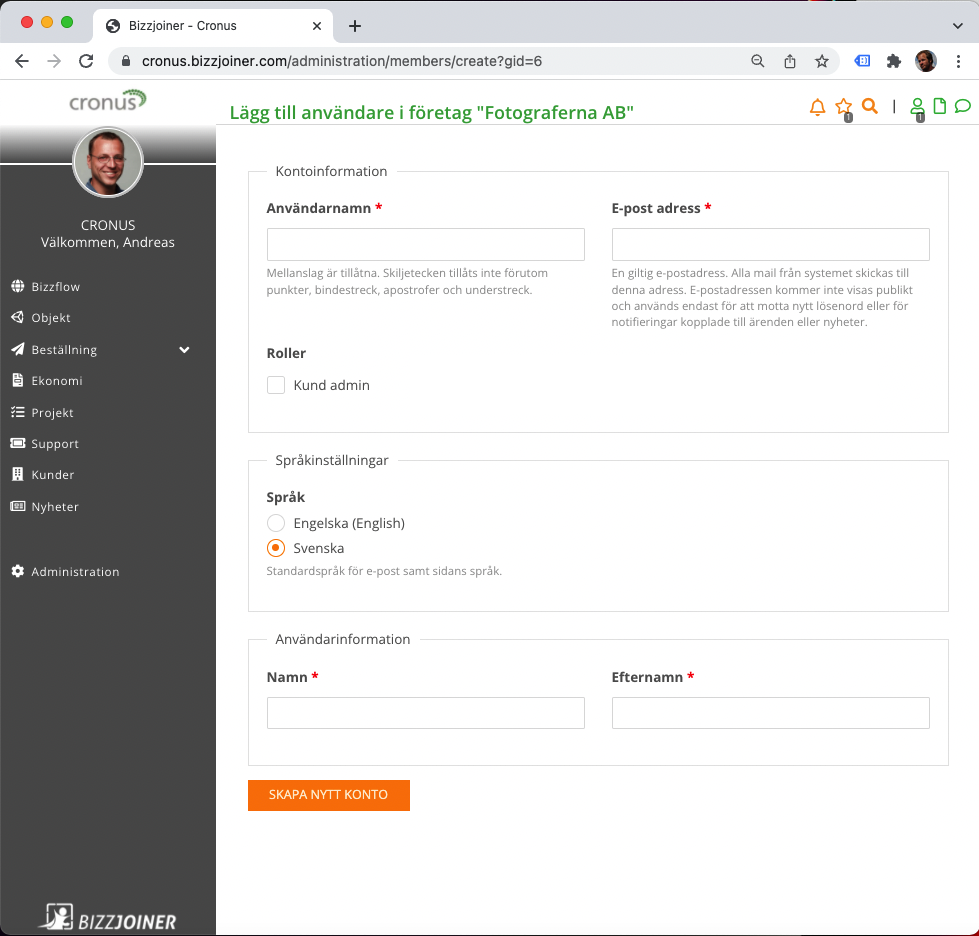The image size is (979, 936).
Task: Enable the Kund admin checkbox
Action: (x=275, y=384)
